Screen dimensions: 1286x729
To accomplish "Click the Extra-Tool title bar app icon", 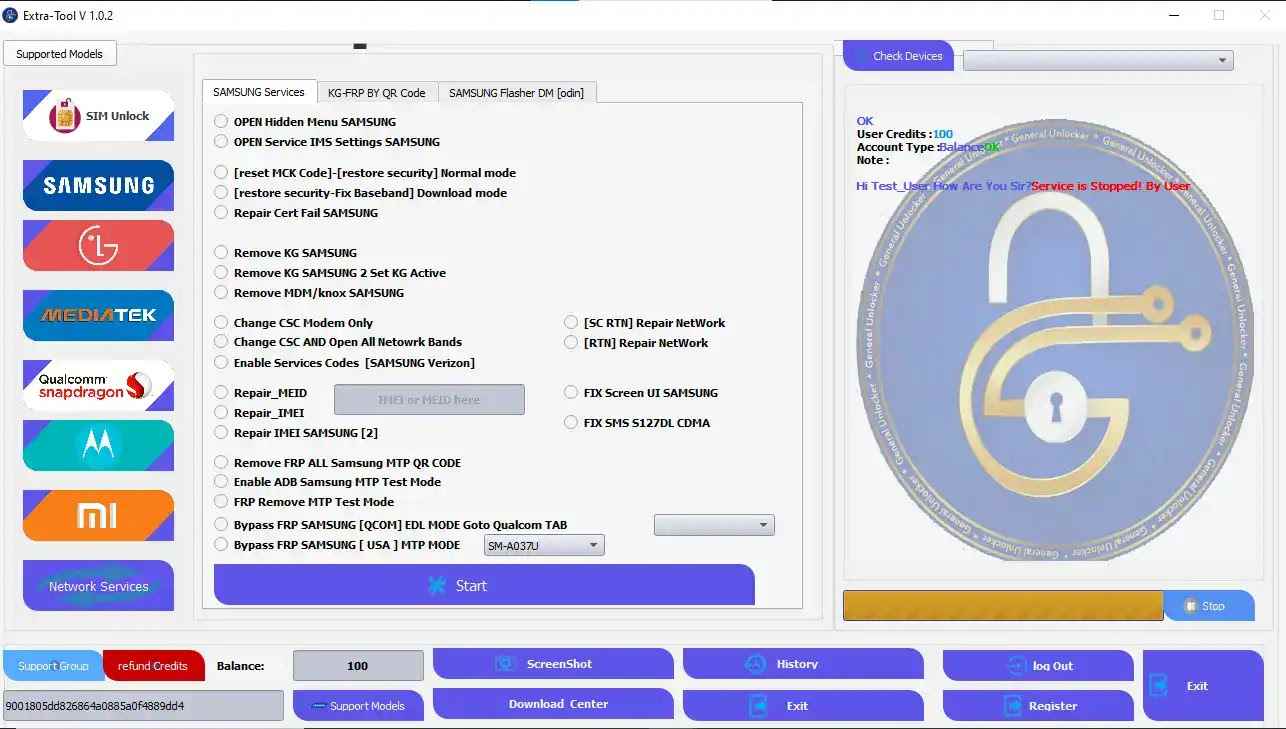I will [x=11, y=15].
